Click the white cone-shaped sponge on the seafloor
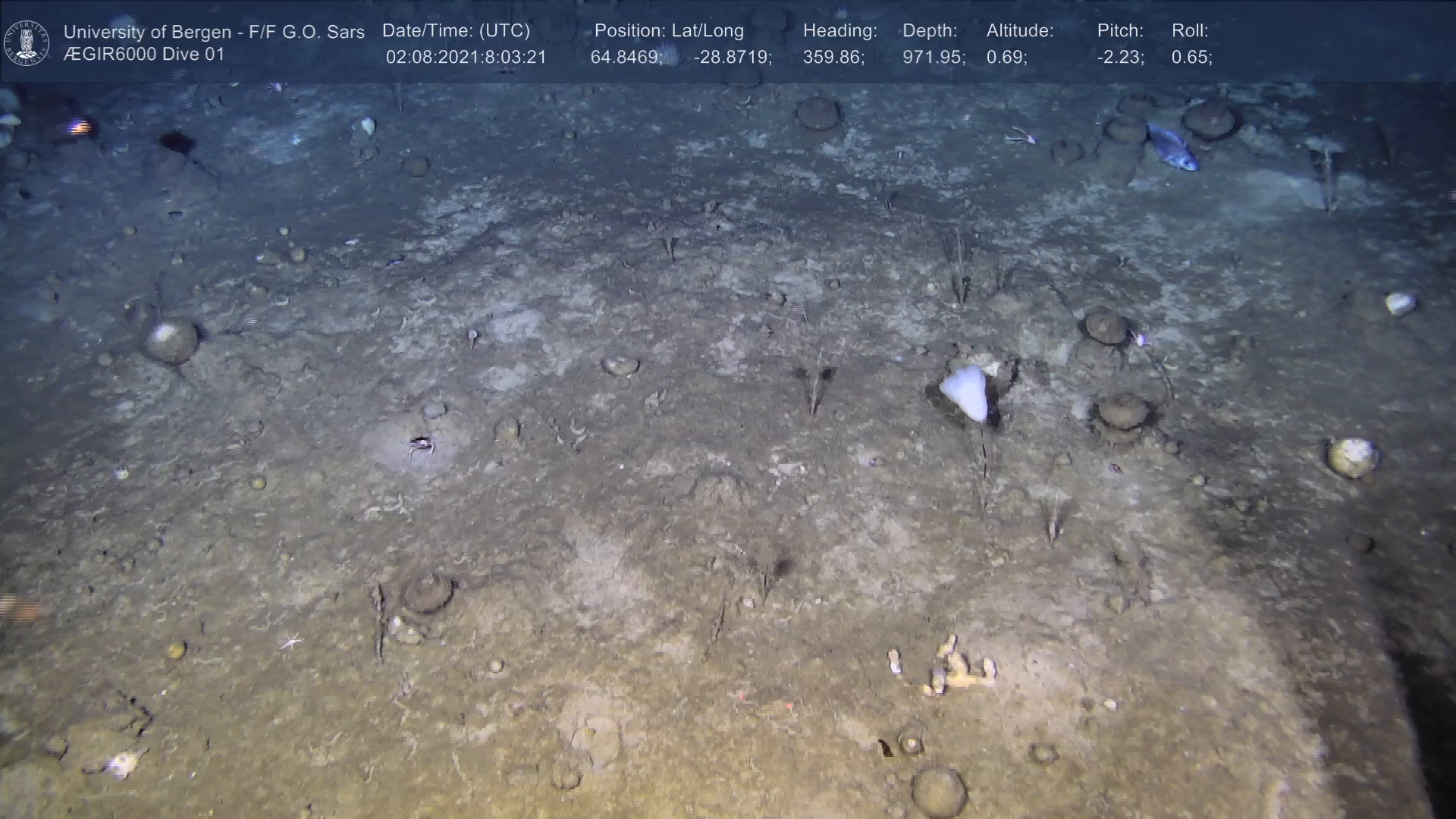Viewport: 1456px width, 819px height. [x=966, y=393]
